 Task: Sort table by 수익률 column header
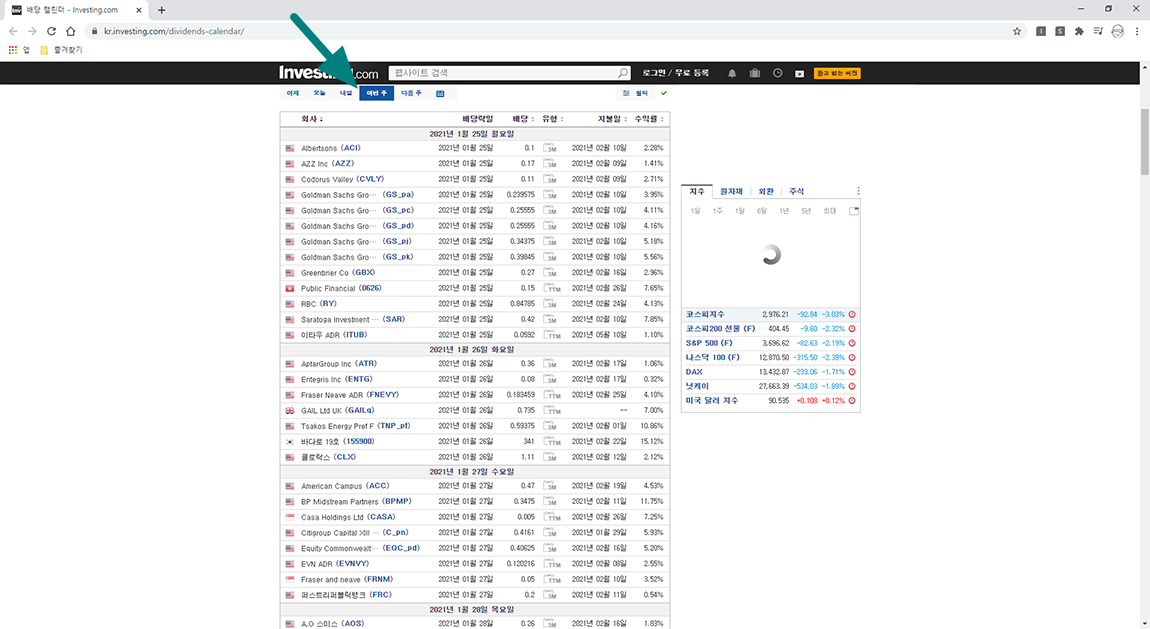649,119
